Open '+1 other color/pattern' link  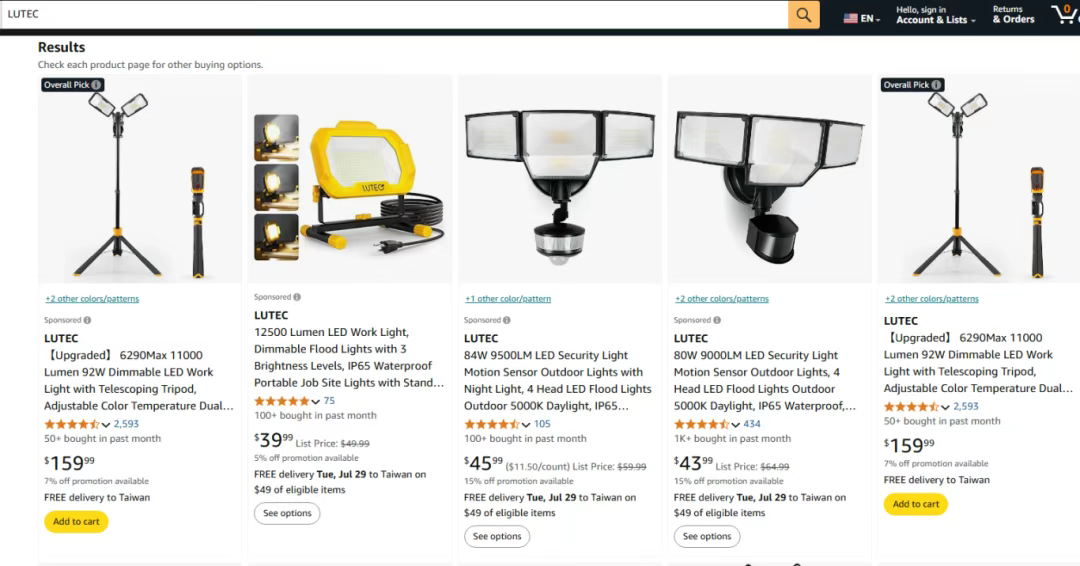pyautogui.click(x=508, y=299)
